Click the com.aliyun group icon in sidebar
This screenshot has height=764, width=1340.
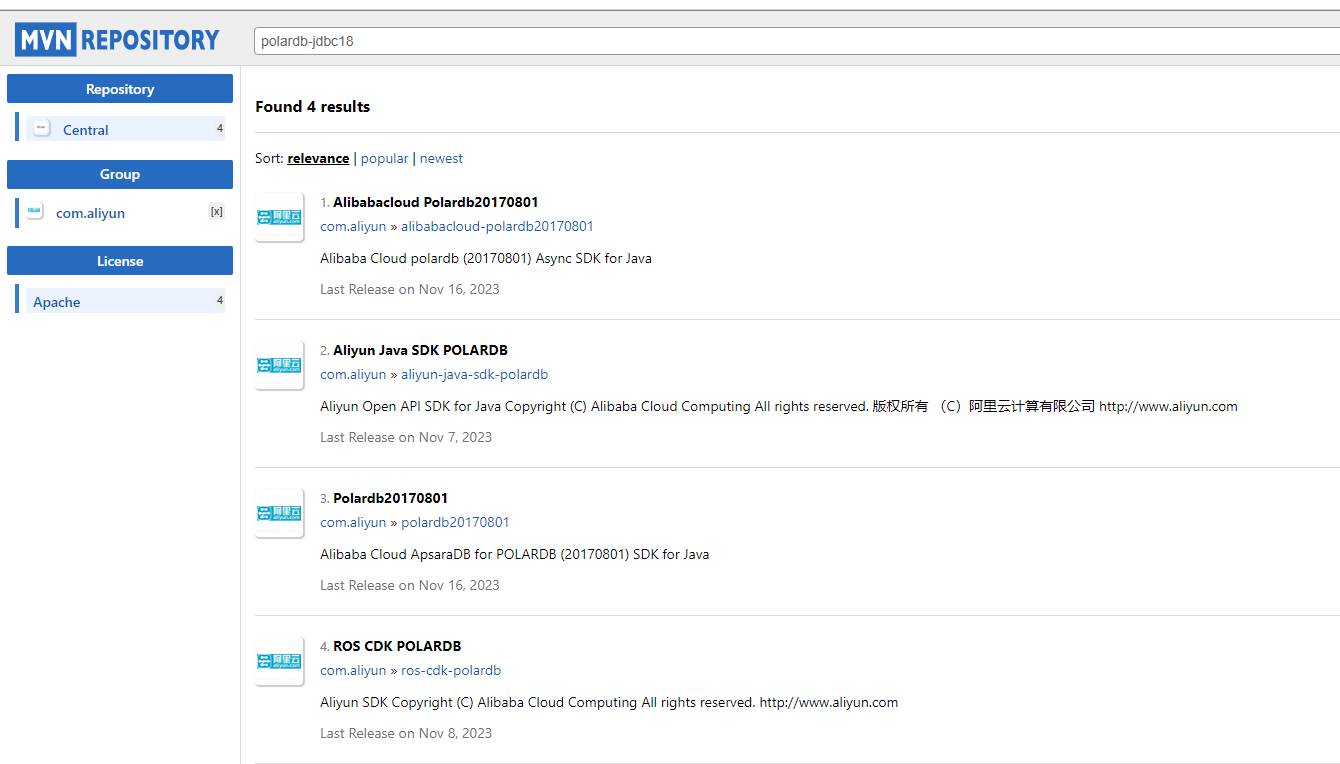(x=35, y=211)
